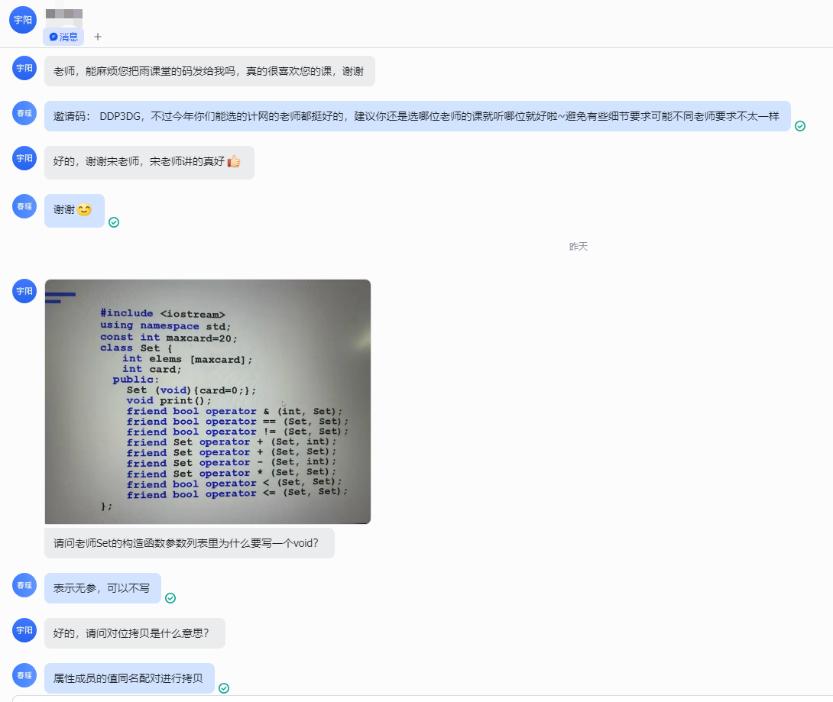Click the 宇阳 avatar in chat header

(x=23, y=20)
